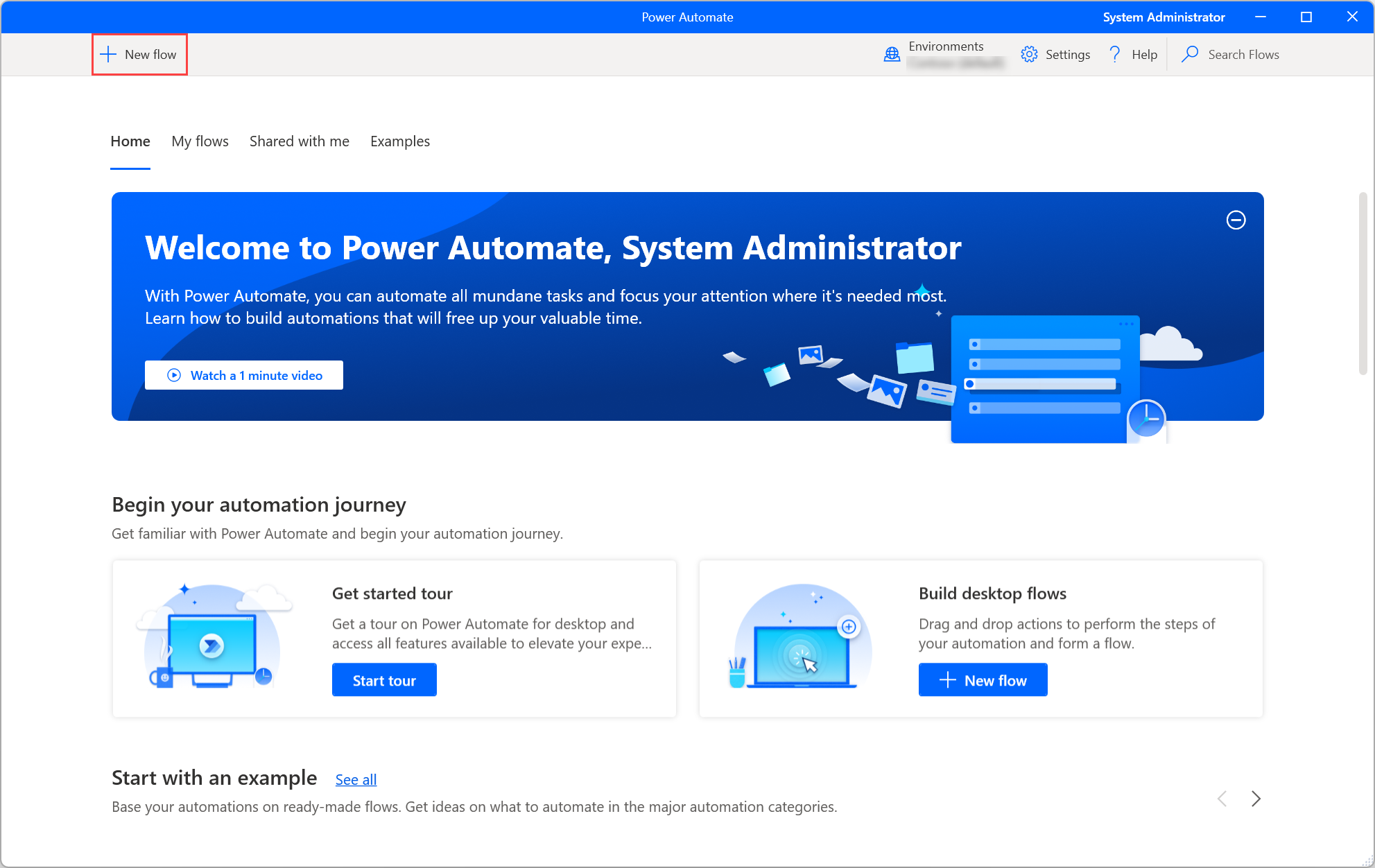Click the Settings gear icon
1375x868 pixels.
point(1029,54)
